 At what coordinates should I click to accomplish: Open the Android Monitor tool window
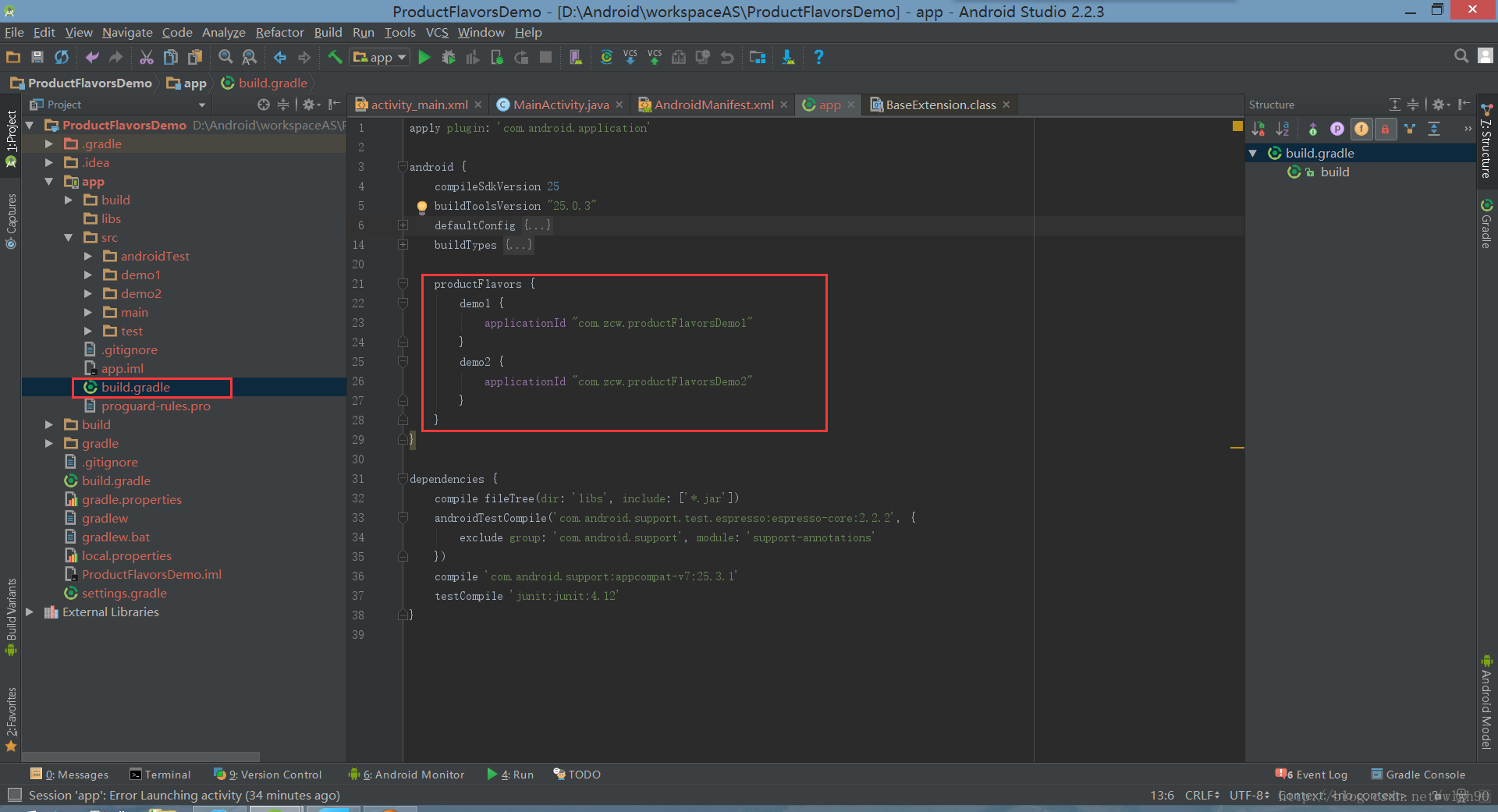point(406,775)
